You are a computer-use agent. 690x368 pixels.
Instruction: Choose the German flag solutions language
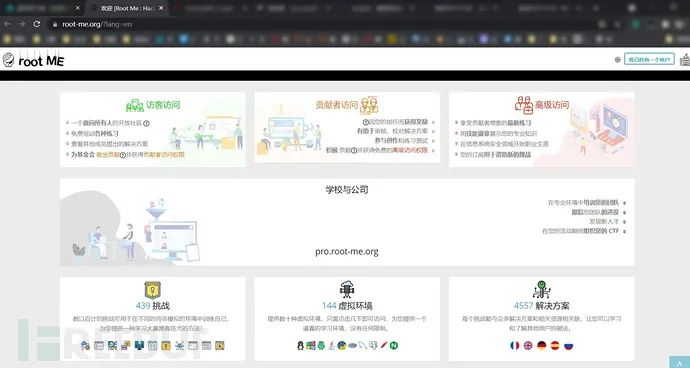[542, 346]
